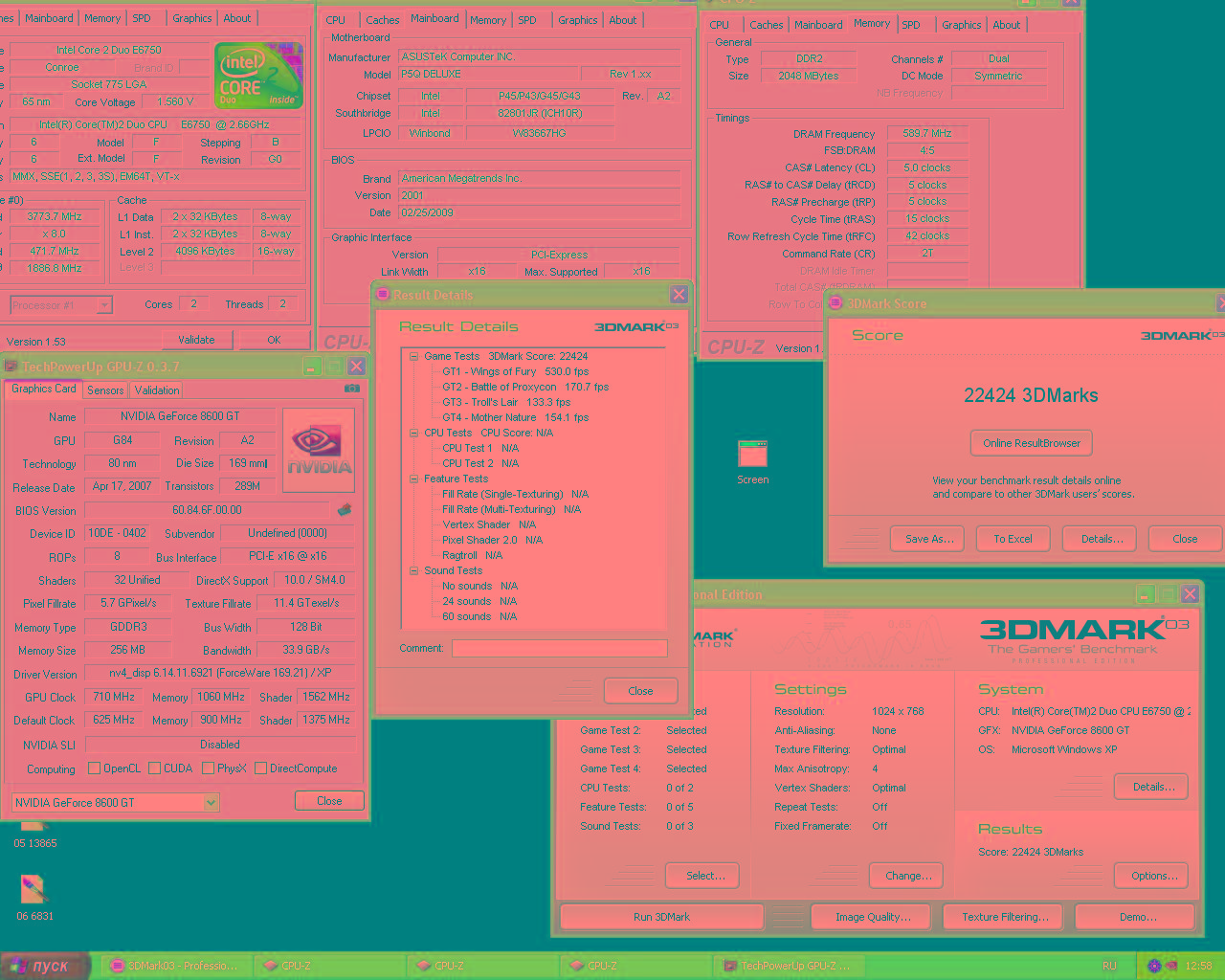Click the 22424 3DMarks score text

point(1031,395)
